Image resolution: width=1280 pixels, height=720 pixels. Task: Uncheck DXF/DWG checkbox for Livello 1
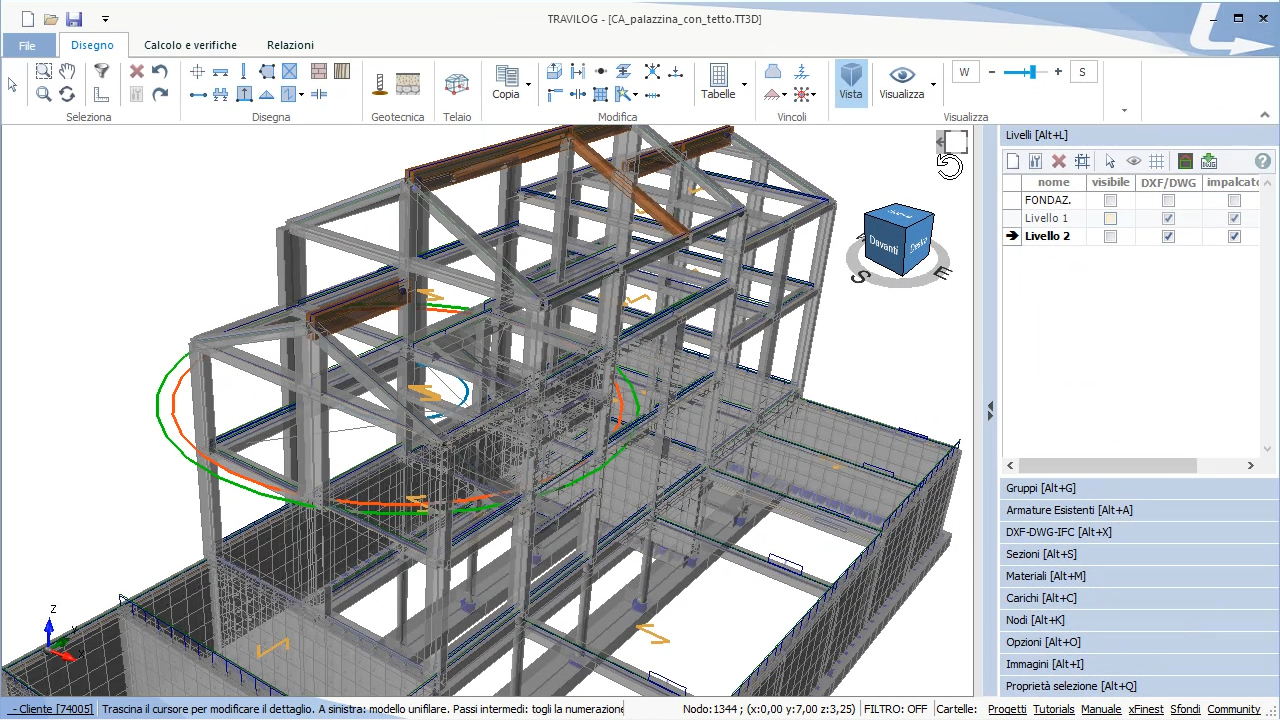pyautogui.click(x=1168, y=218)
